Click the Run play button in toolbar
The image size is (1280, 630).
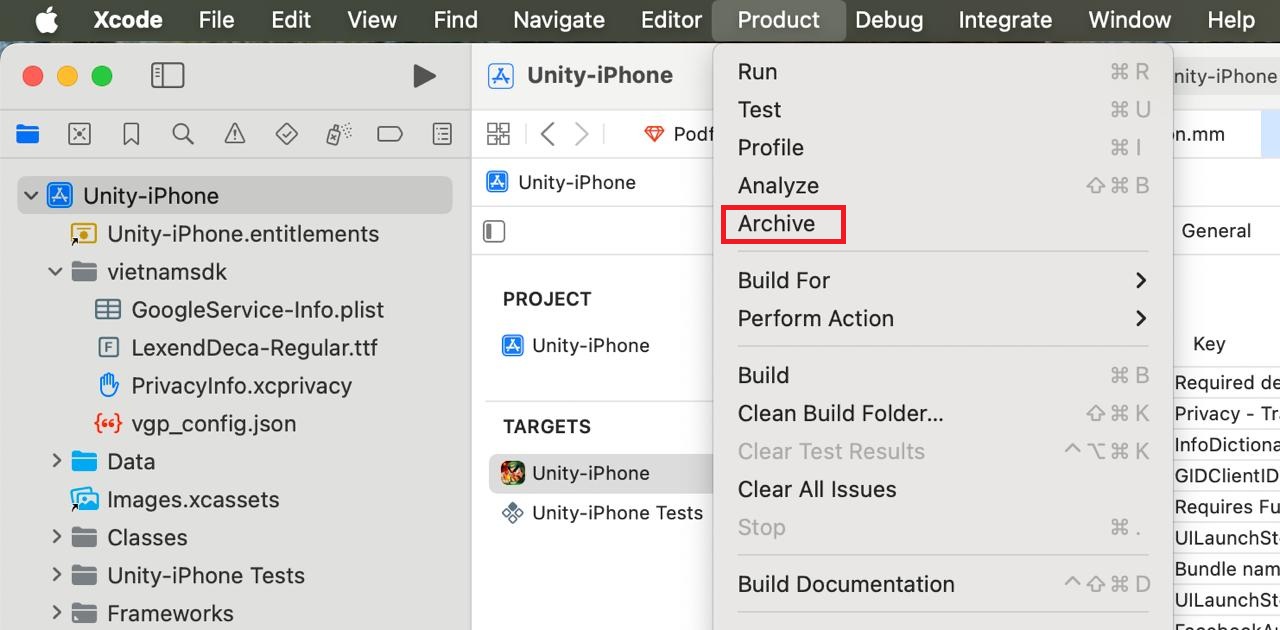pos(424,76)
